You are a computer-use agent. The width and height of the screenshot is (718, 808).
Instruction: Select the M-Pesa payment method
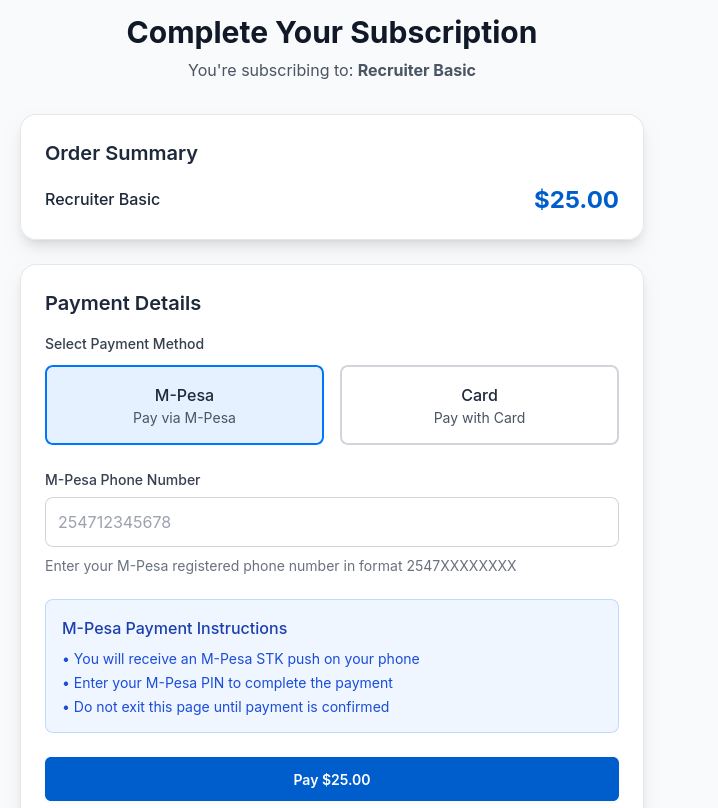click(184, 405)
